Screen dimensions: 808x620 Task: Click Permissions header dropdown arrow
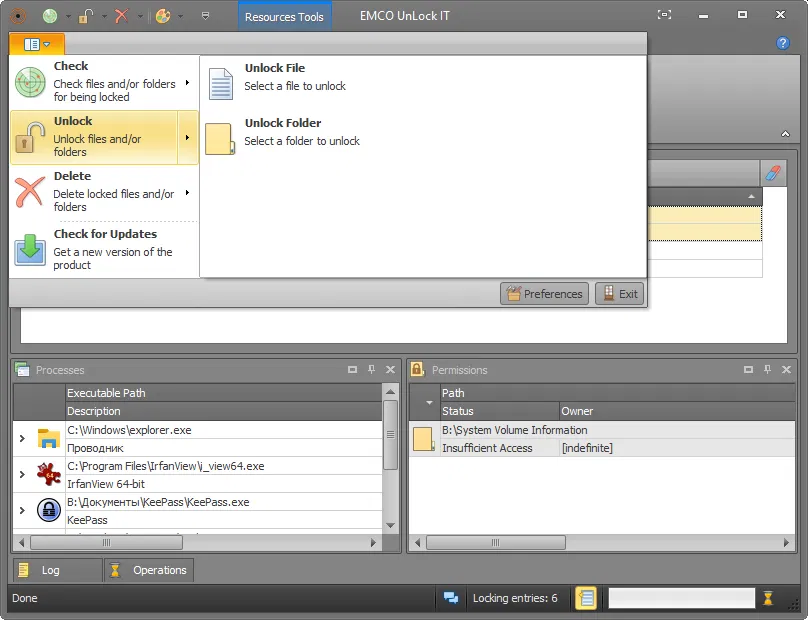tap(429, 402)
